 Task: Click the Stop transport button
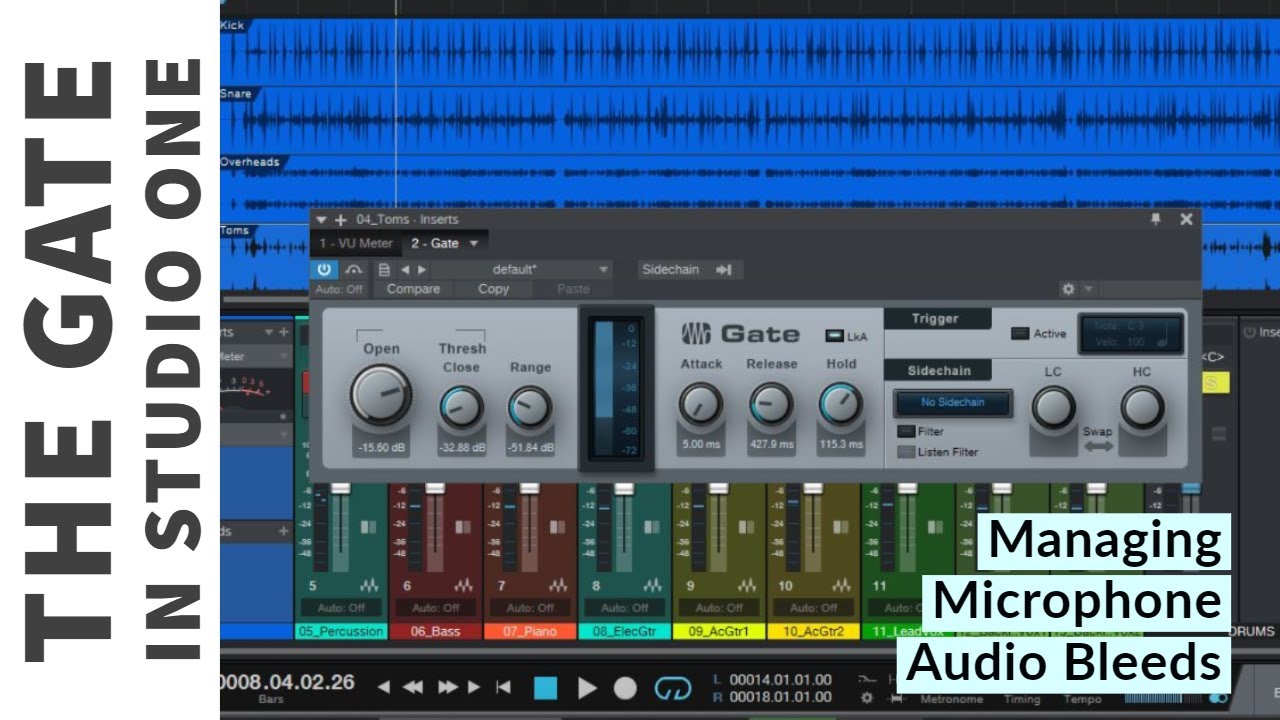(x=545, y=687)
